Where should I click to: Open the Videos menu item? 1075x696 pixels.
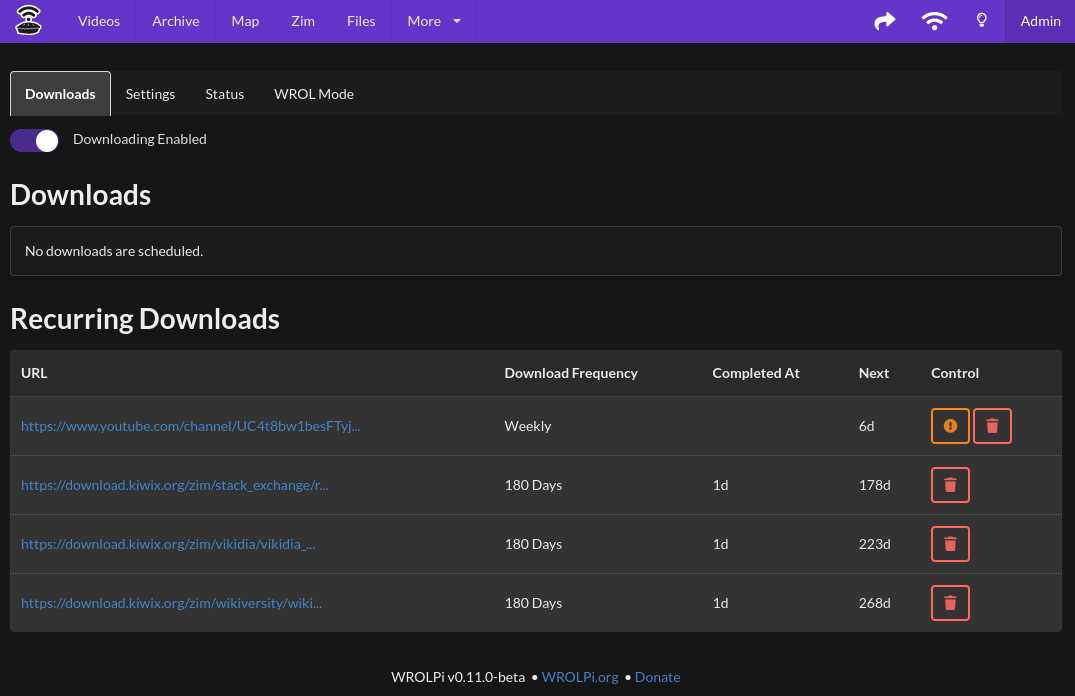(x=99, y=21)
